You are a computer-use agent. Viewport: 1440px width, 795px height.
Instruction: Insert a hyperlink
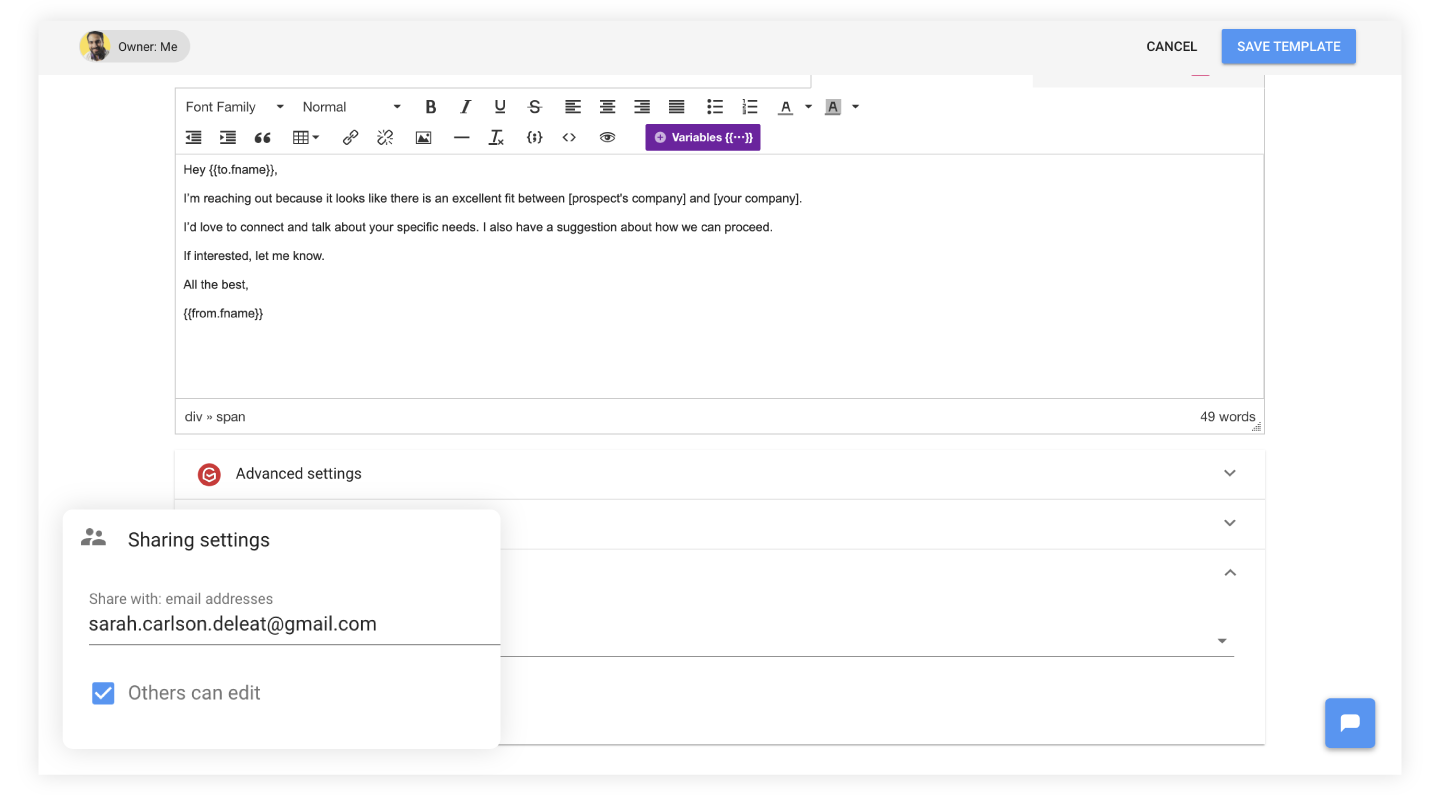349,137
